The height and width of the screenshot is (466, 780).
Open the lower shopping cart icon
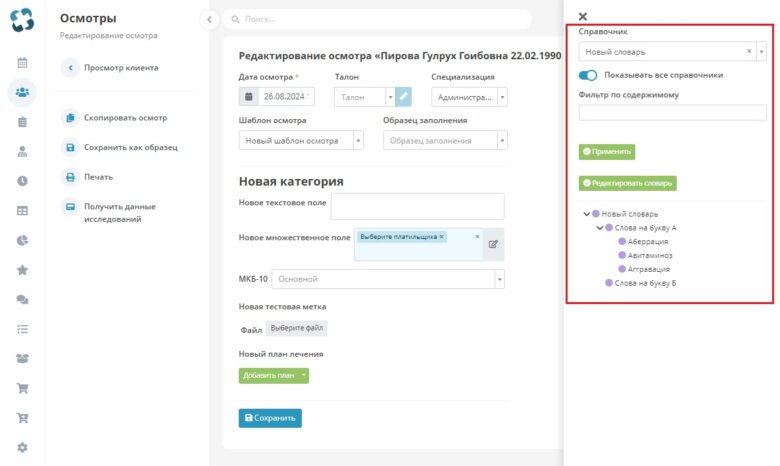click(x=22, y=418)
